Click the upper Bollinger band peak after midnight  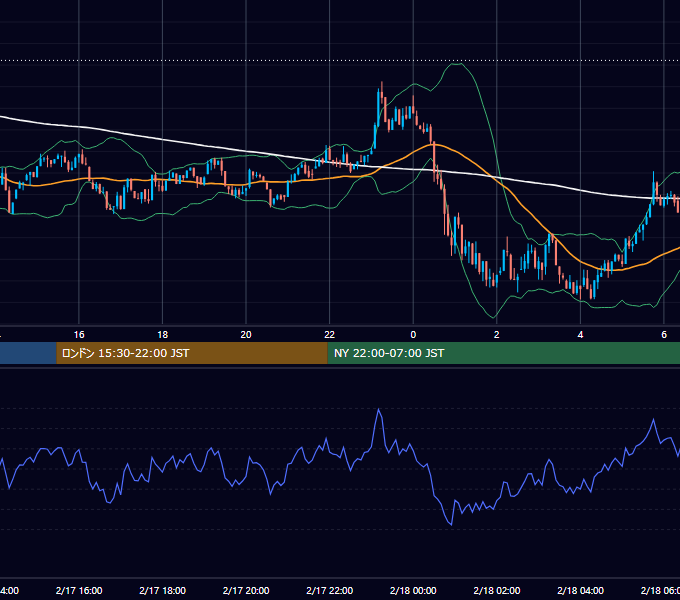[x=457, y=64]
